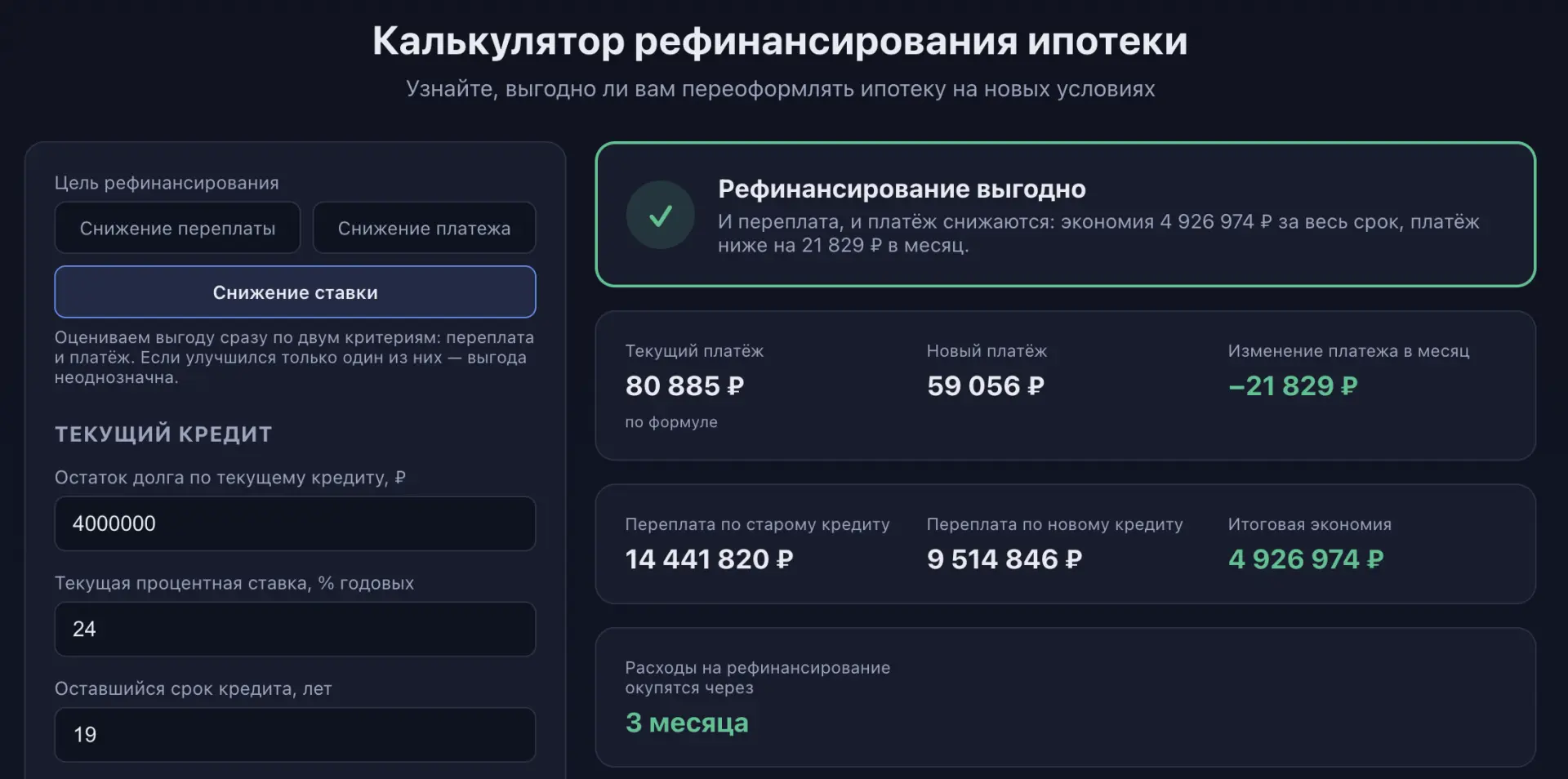Focus the Остаток долга input field
The height and width of the screenshot is (779, 1568).
295,523
